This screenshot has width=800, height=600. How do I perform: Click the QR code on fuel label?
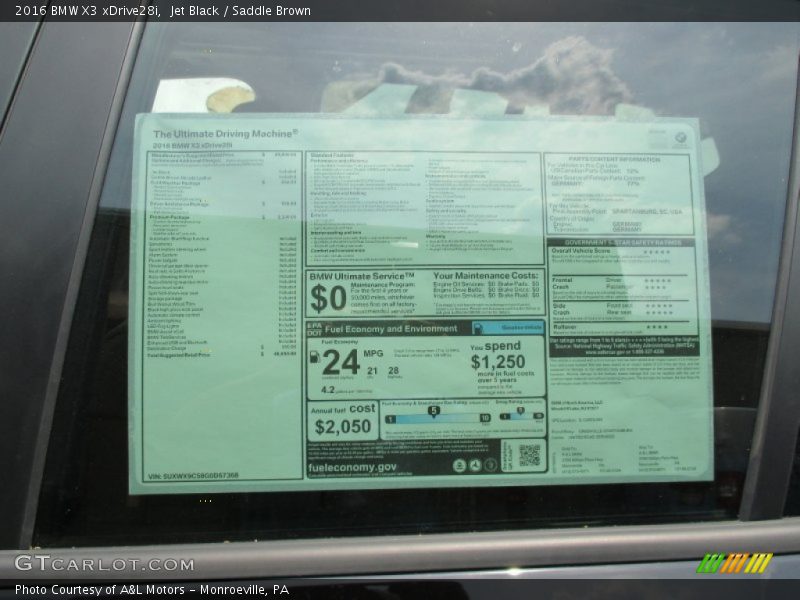pos(529,455)
